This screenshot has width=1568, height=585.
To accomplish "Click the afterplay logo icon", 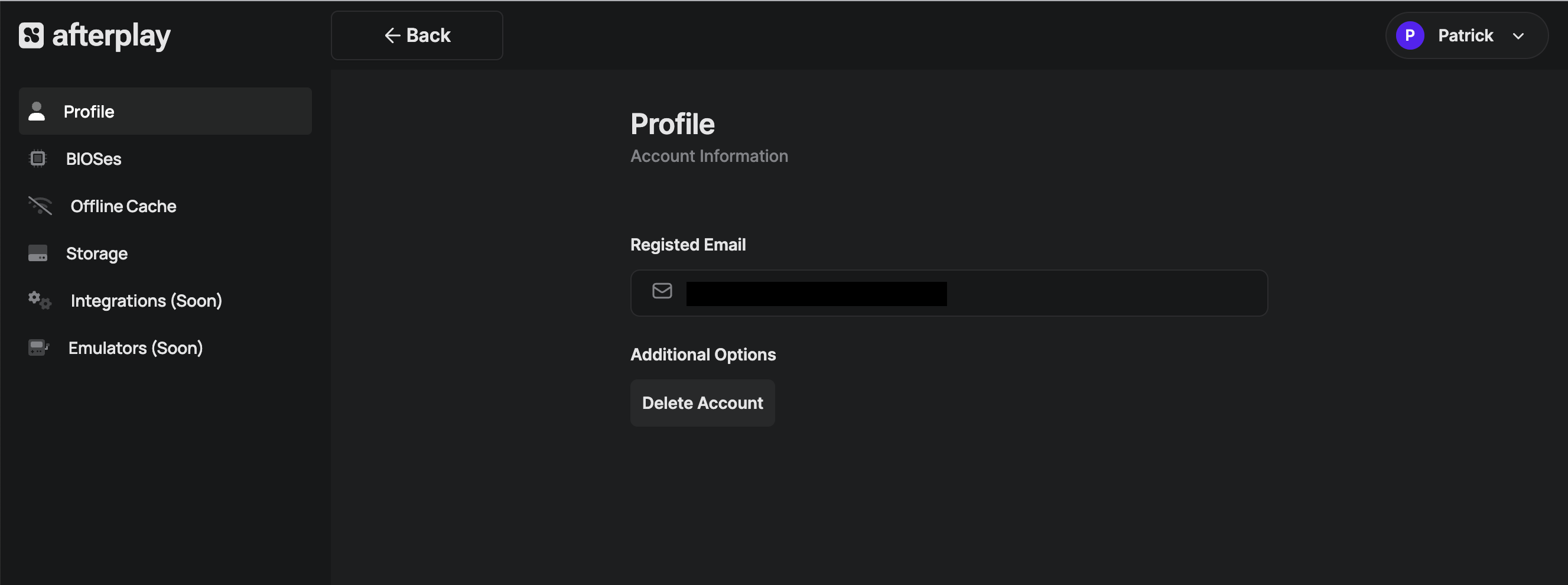I will pos(31,35).
